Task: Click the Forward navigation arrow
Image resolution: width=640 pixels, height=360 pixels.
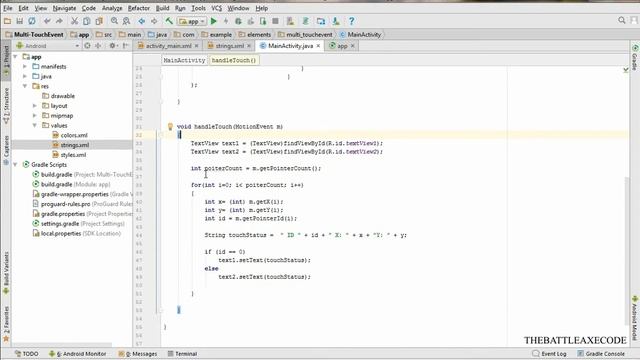Action: tap(154, 21)
